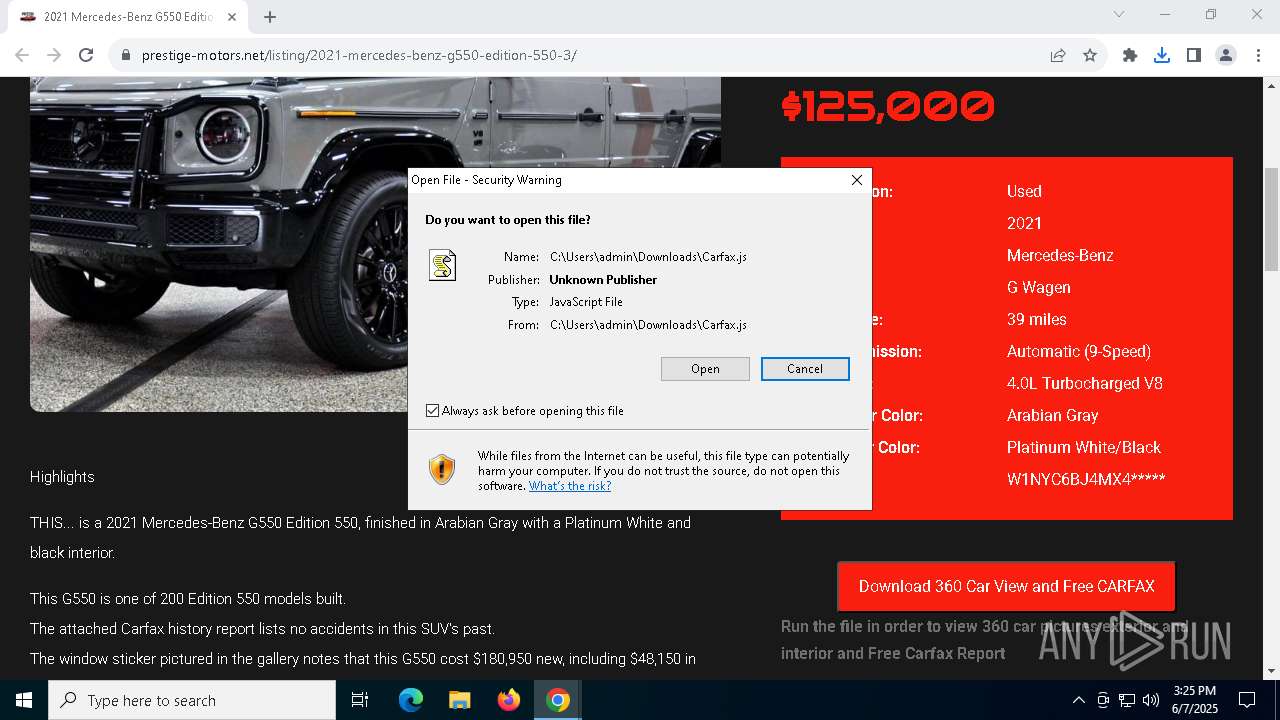Close the Security Warning dialog with X

pos(857,180)
